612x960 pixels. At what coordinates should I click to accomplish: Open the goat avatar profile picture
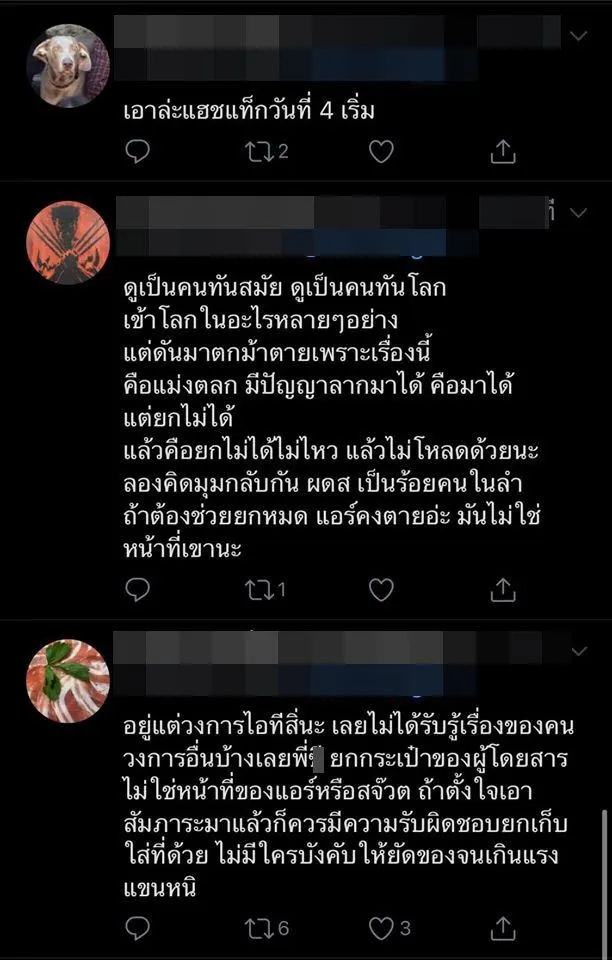point(68,66)
